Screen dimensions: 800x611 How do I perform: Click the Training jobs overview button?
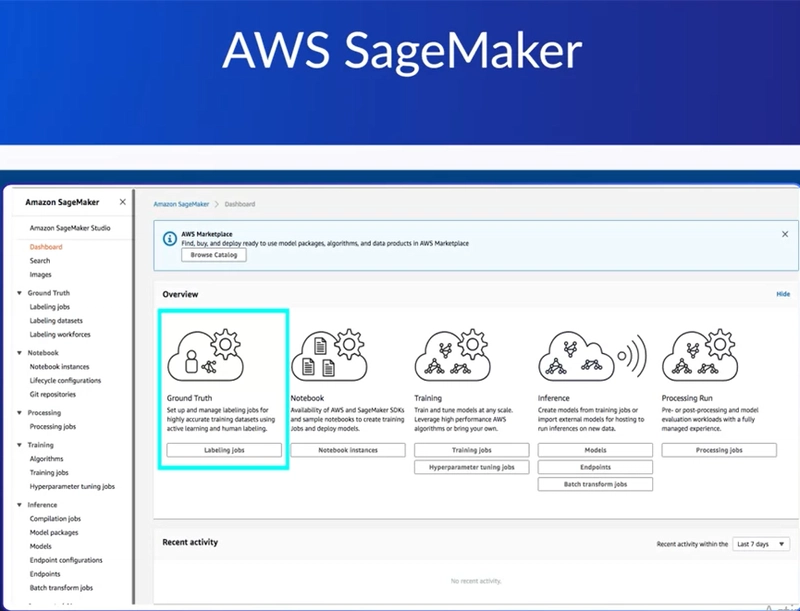pos(472,450)
